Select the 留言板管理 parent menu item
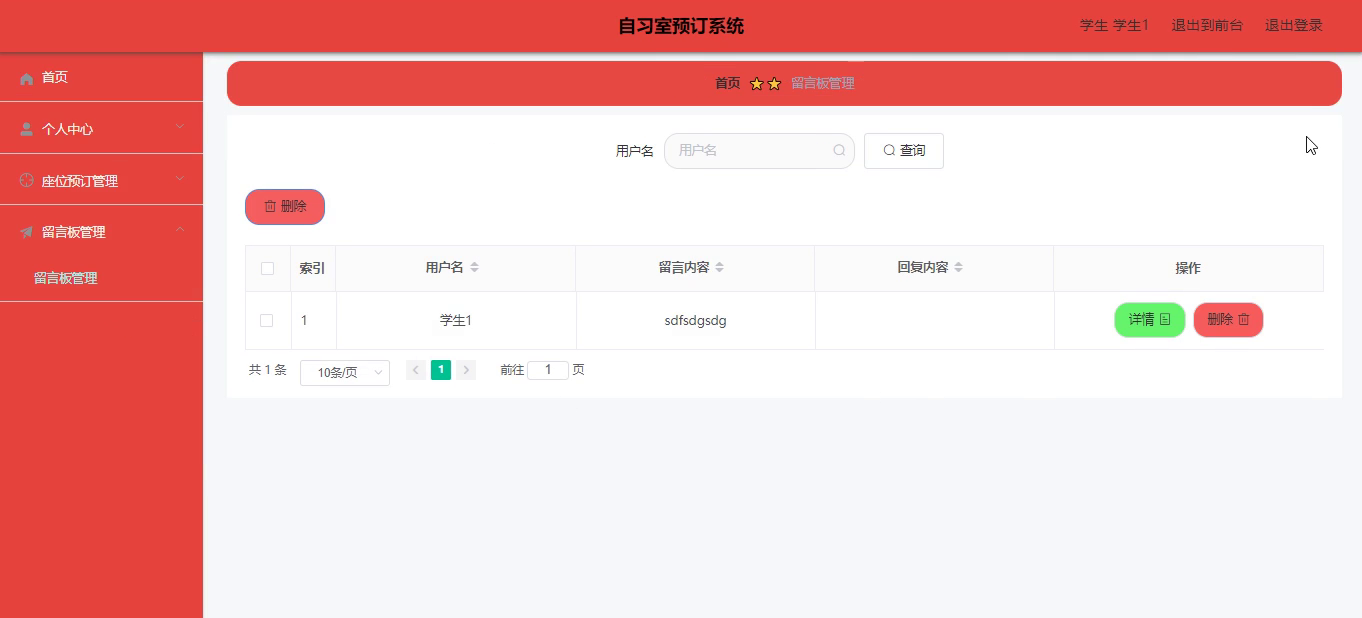 click(x=101, y=232)
